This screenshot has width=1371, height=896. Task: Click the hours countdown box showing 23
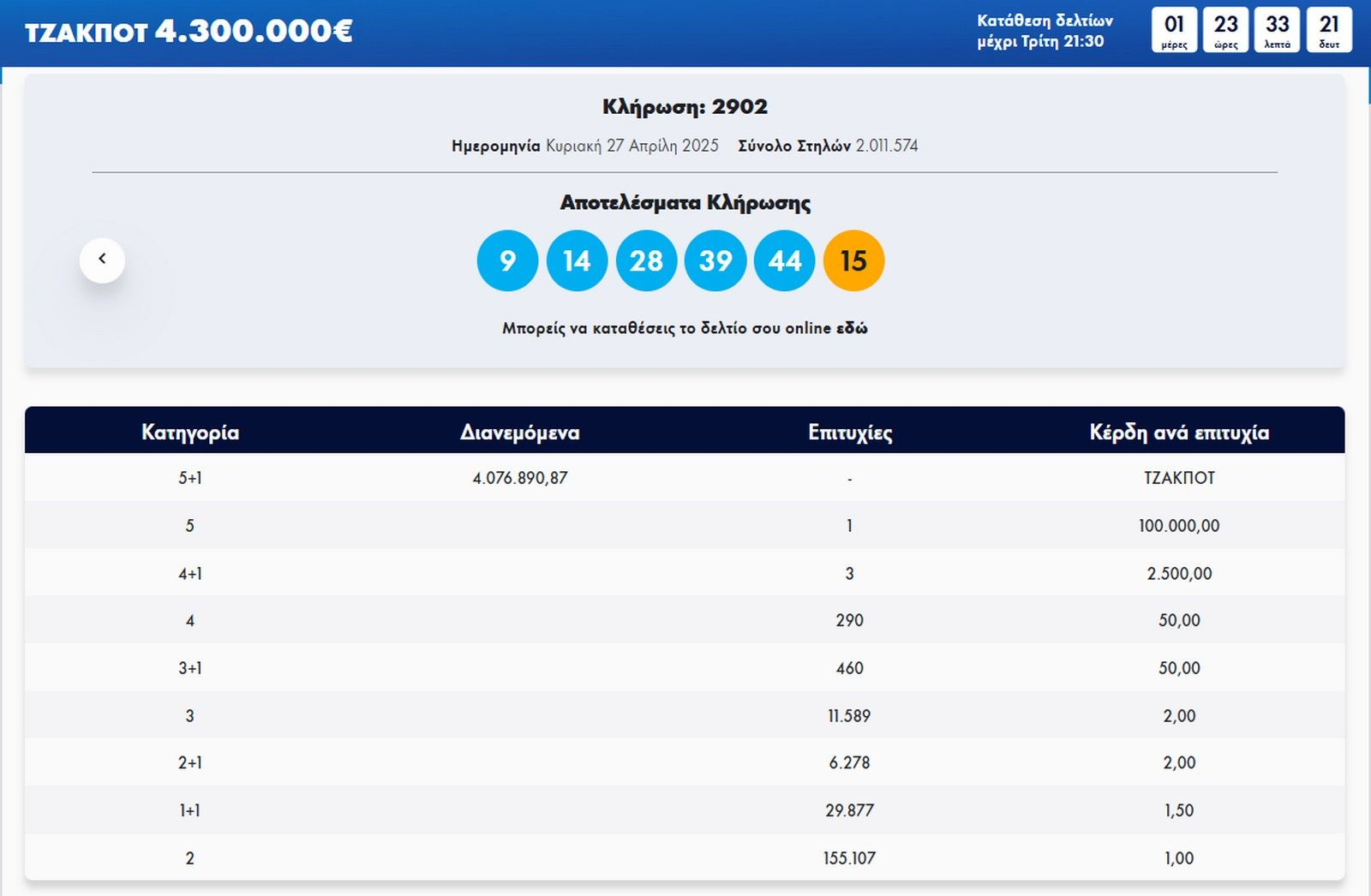[x=1225, y=30]
